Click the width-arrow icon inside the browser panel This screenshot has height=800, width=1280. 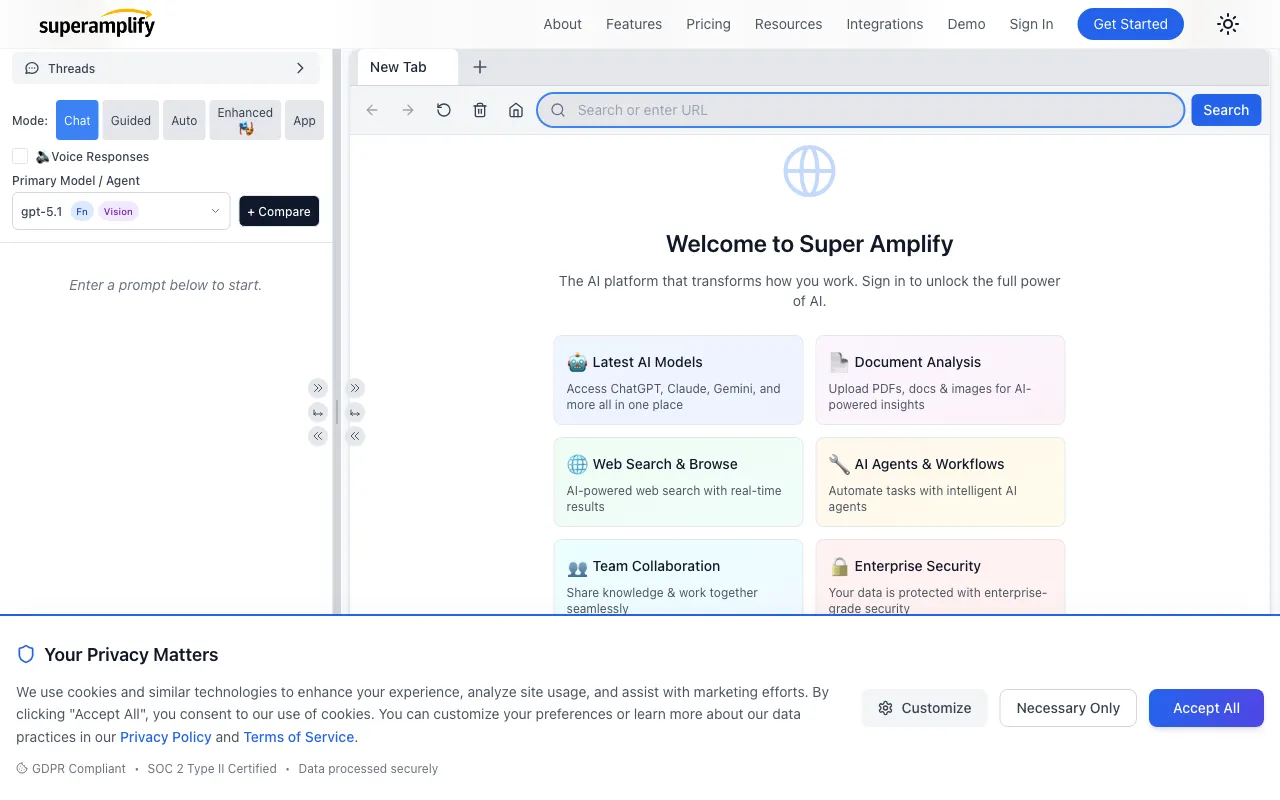tap(355, 412)
